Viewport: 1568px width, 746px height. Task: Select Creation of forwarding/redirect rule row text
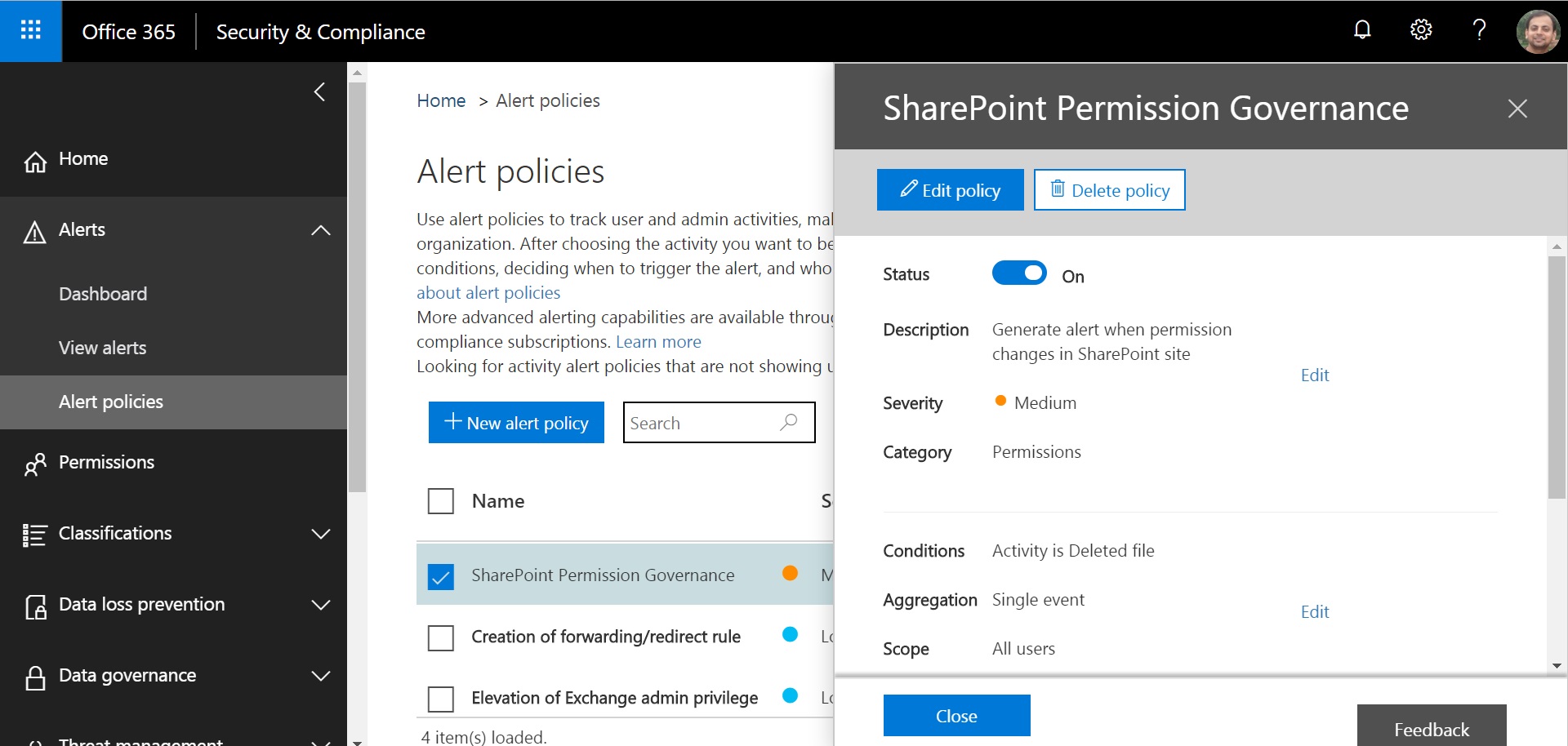(x=606, y=637)
